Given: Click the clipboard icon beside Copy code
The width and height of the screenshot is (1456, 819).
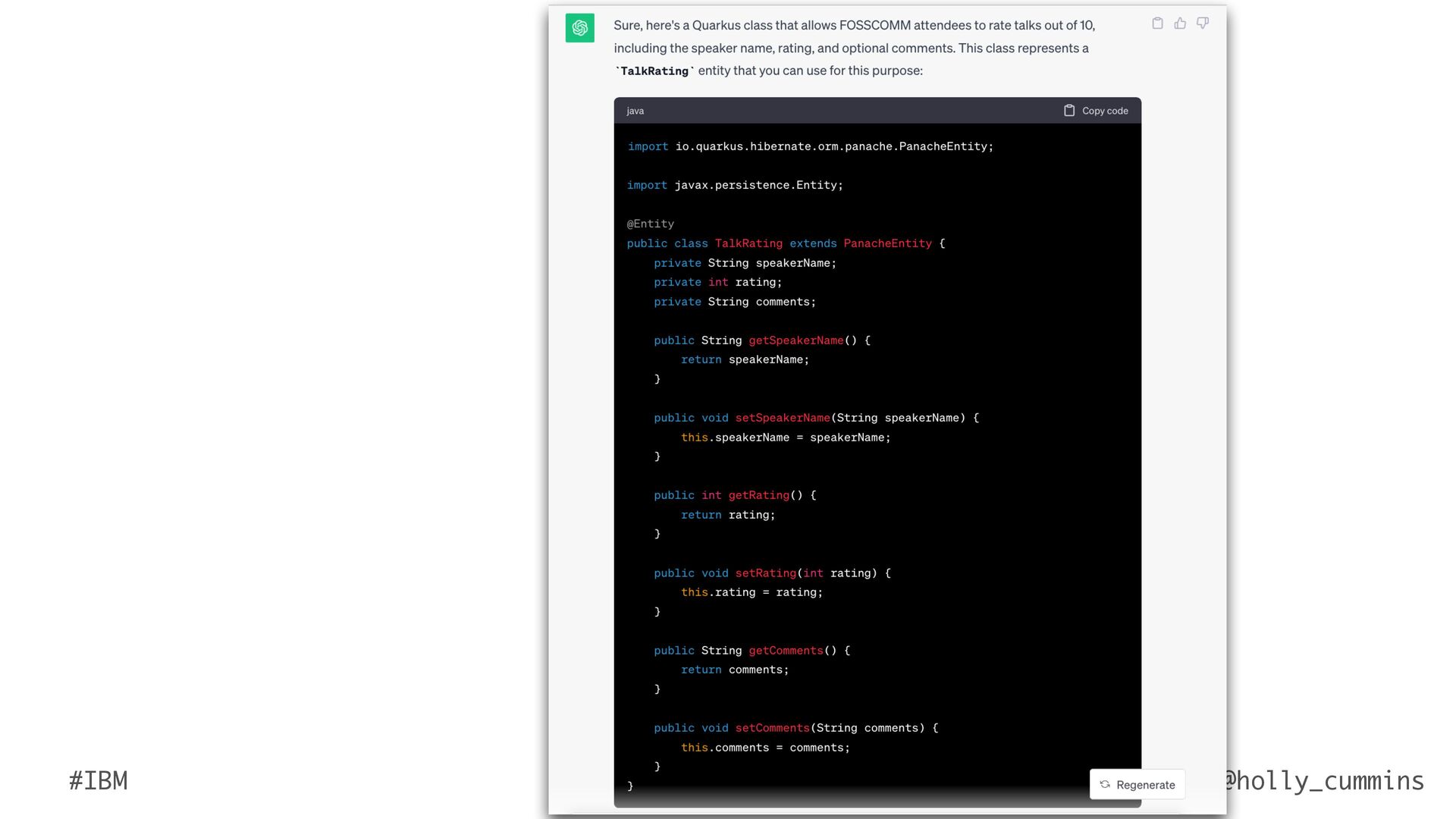Looking at the screenshot, I should click(1069, 111).
